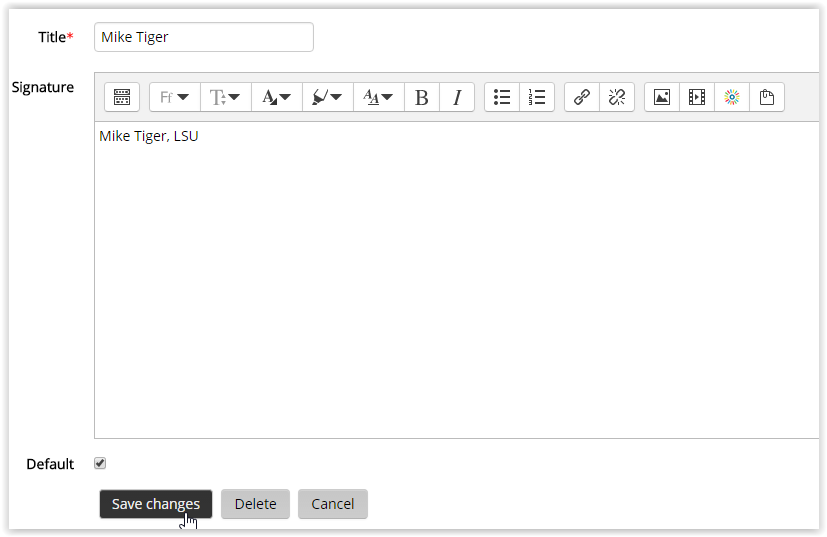827x537 pixels.
Task: Insert media video file
Action: 697,97
